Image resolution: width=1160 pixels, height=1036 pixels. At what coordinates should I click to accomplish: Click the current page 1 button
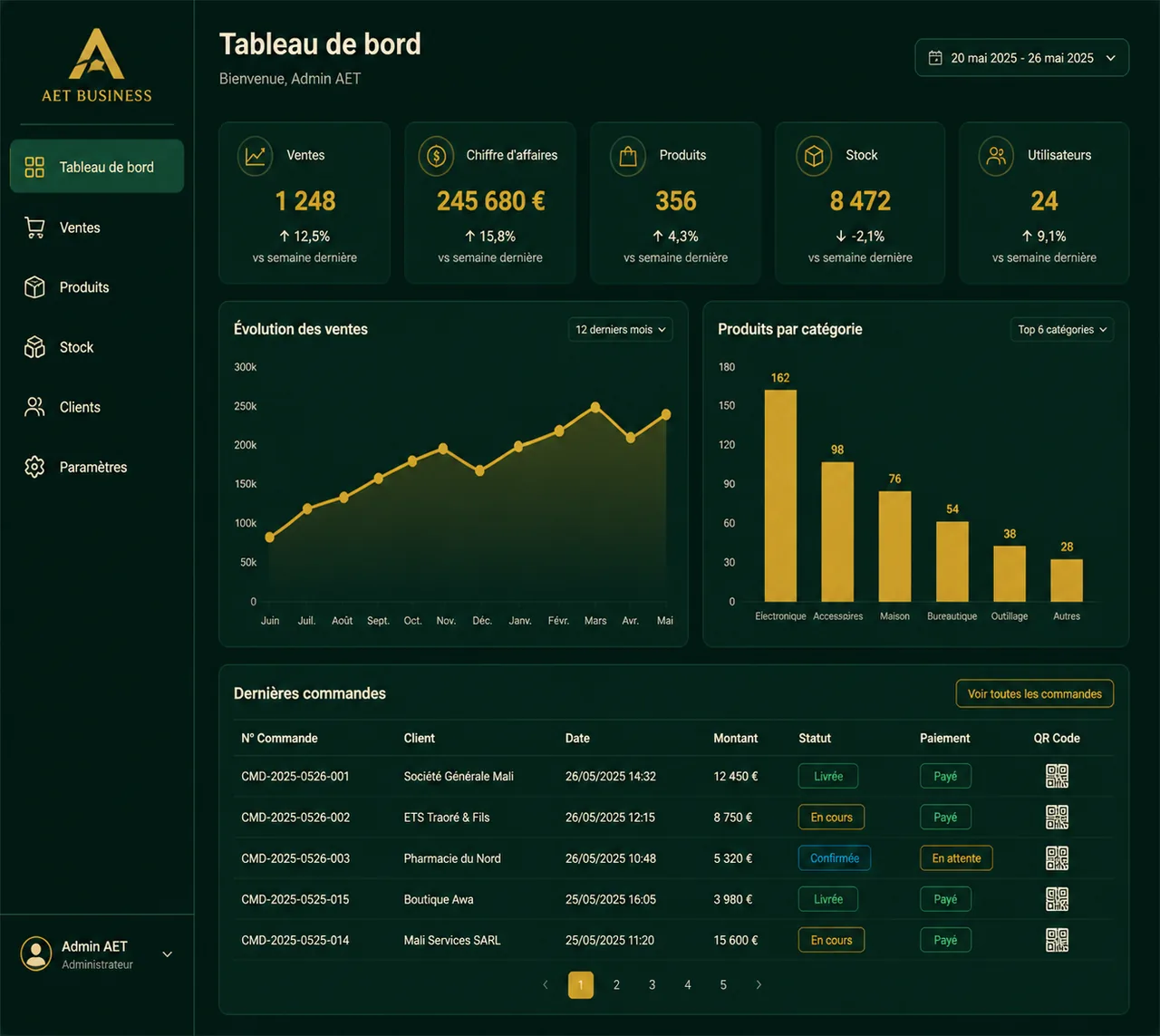pos(581,984)
